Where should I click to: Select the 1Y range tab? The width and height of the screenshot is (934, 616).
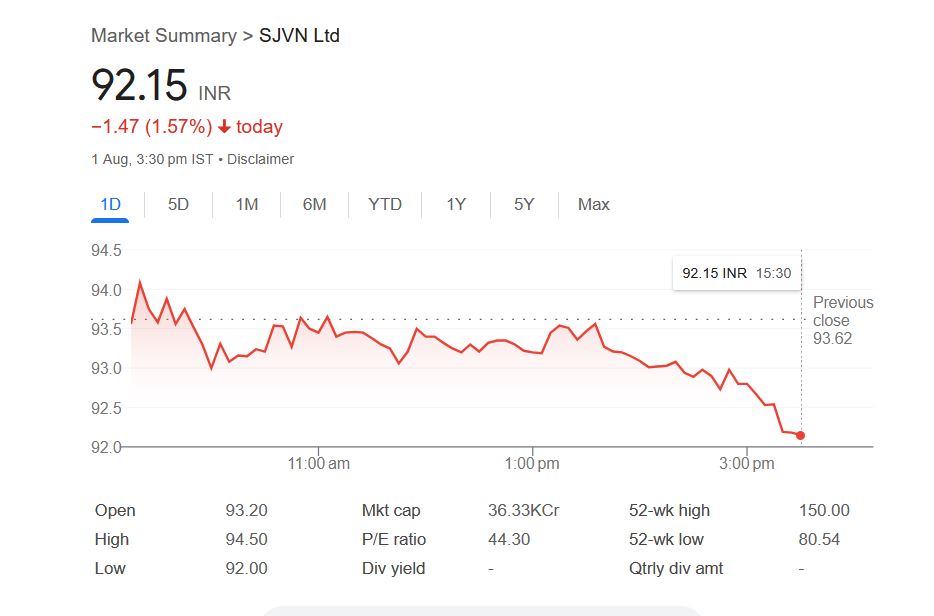tap(456, 204)
